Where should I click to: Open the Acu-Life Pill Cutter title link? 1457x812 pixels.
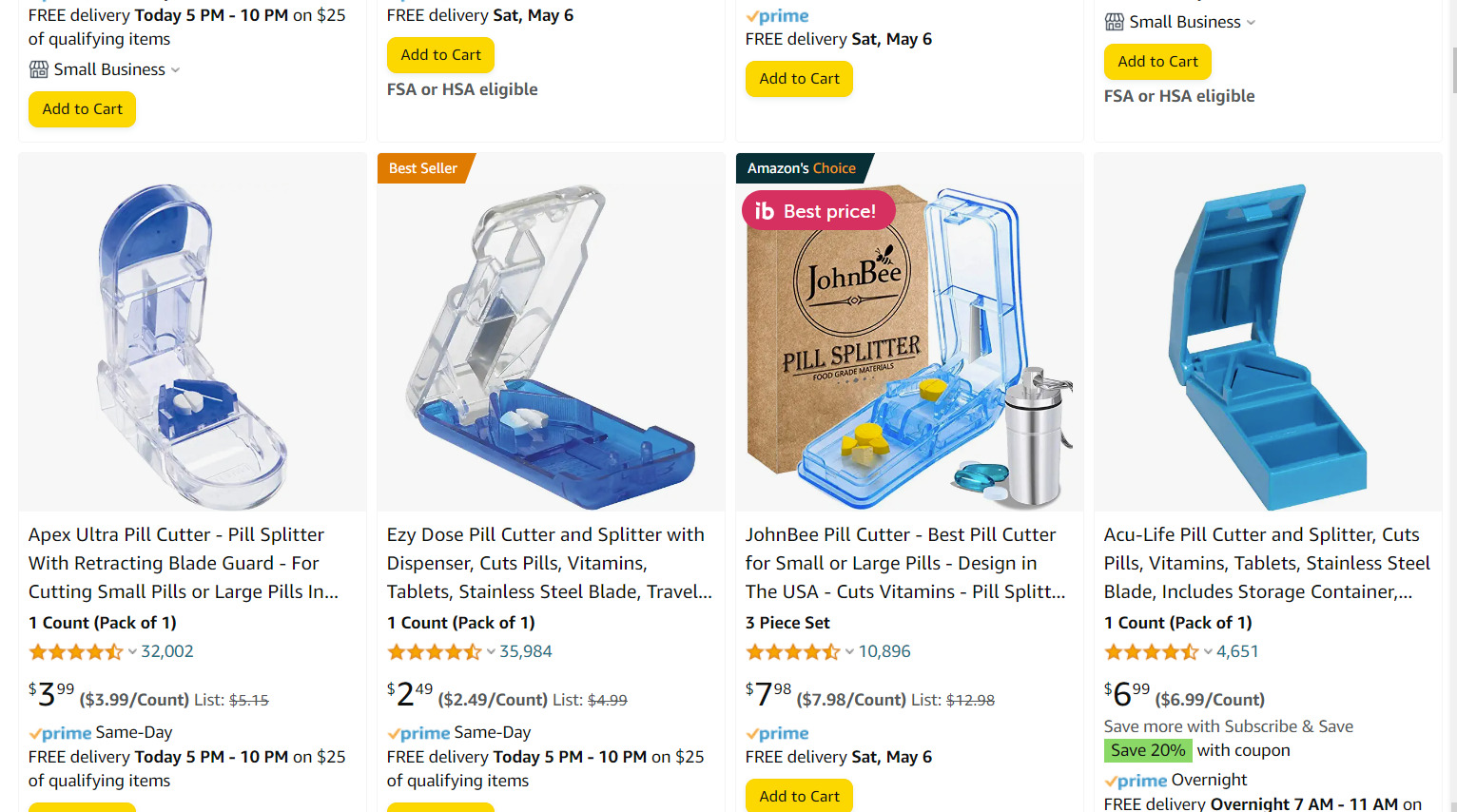tap(1267, 563)
